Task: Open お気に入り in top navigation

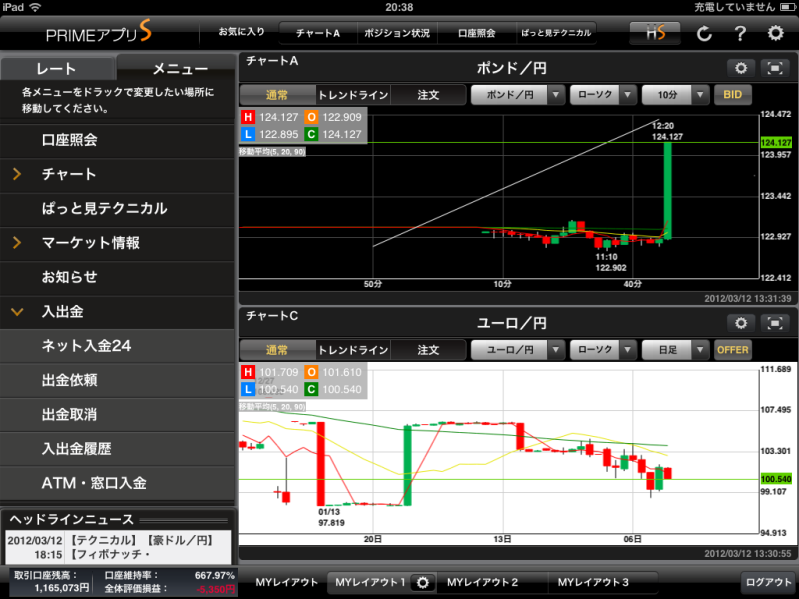Action: (242, 32)
